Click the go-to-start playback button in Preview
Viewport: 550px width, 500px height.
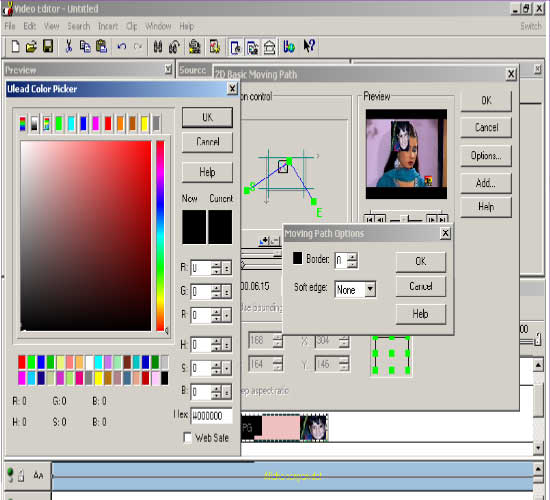(369, 220)
